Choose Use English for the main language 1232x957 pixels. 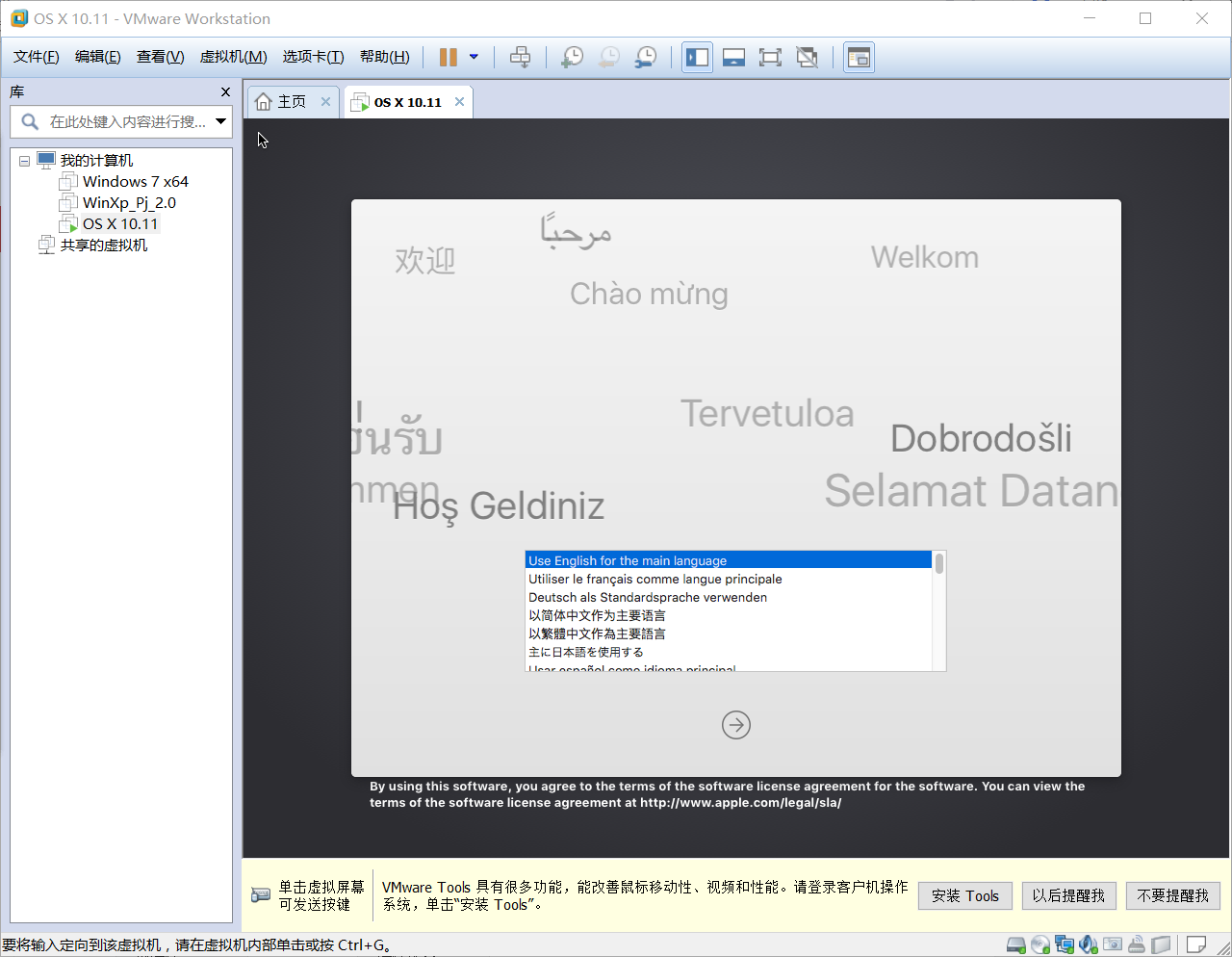pyautogui.click(x=729, y=560)
